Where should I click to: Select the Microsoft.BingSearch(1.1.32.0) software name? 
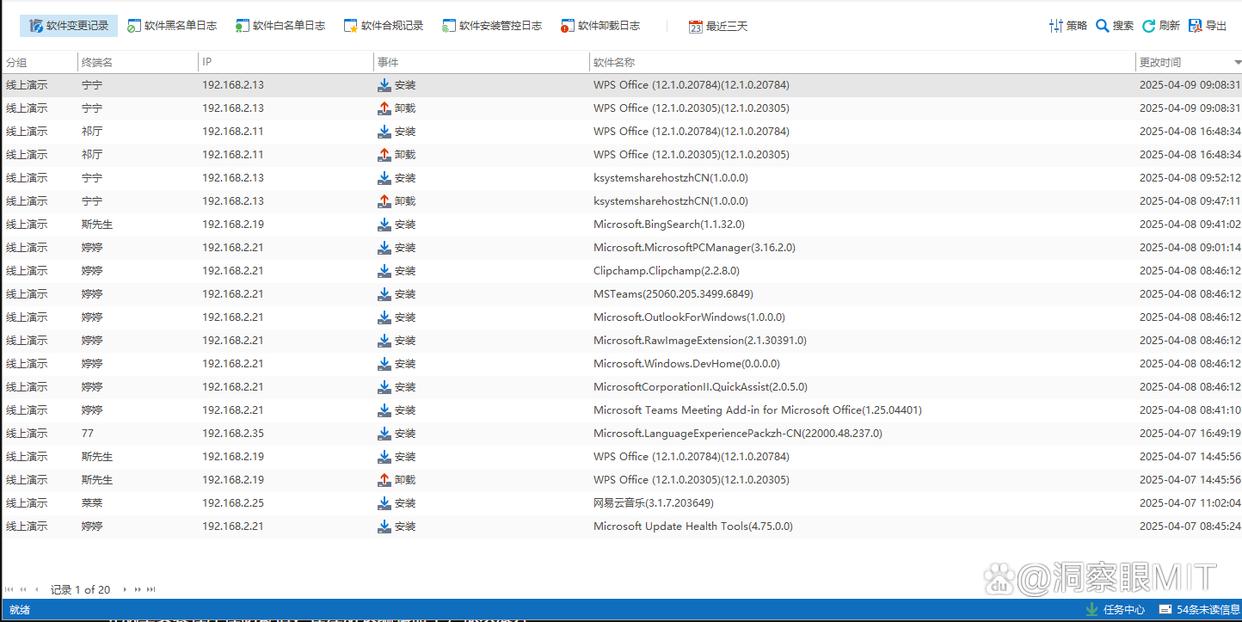(669, 224)
